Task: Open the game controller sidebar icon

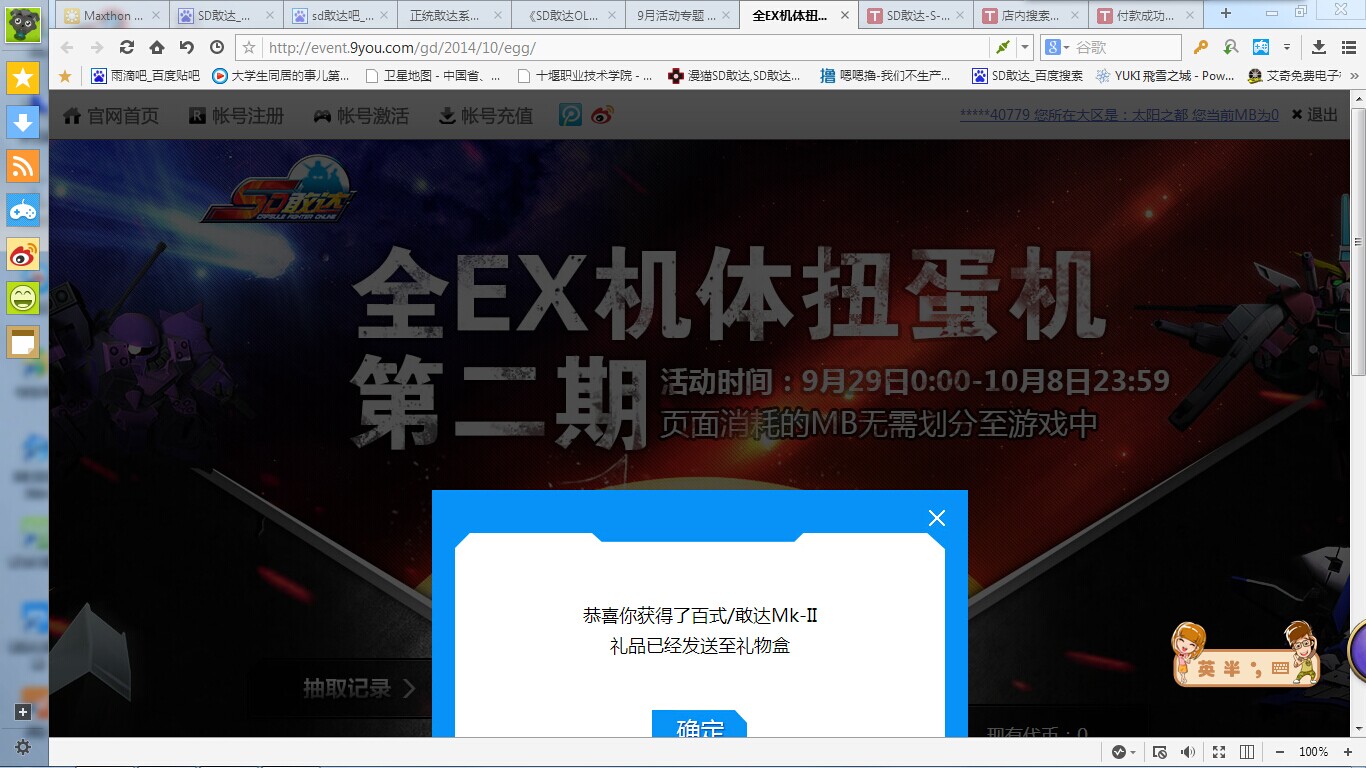Action: tap(23, 210)
